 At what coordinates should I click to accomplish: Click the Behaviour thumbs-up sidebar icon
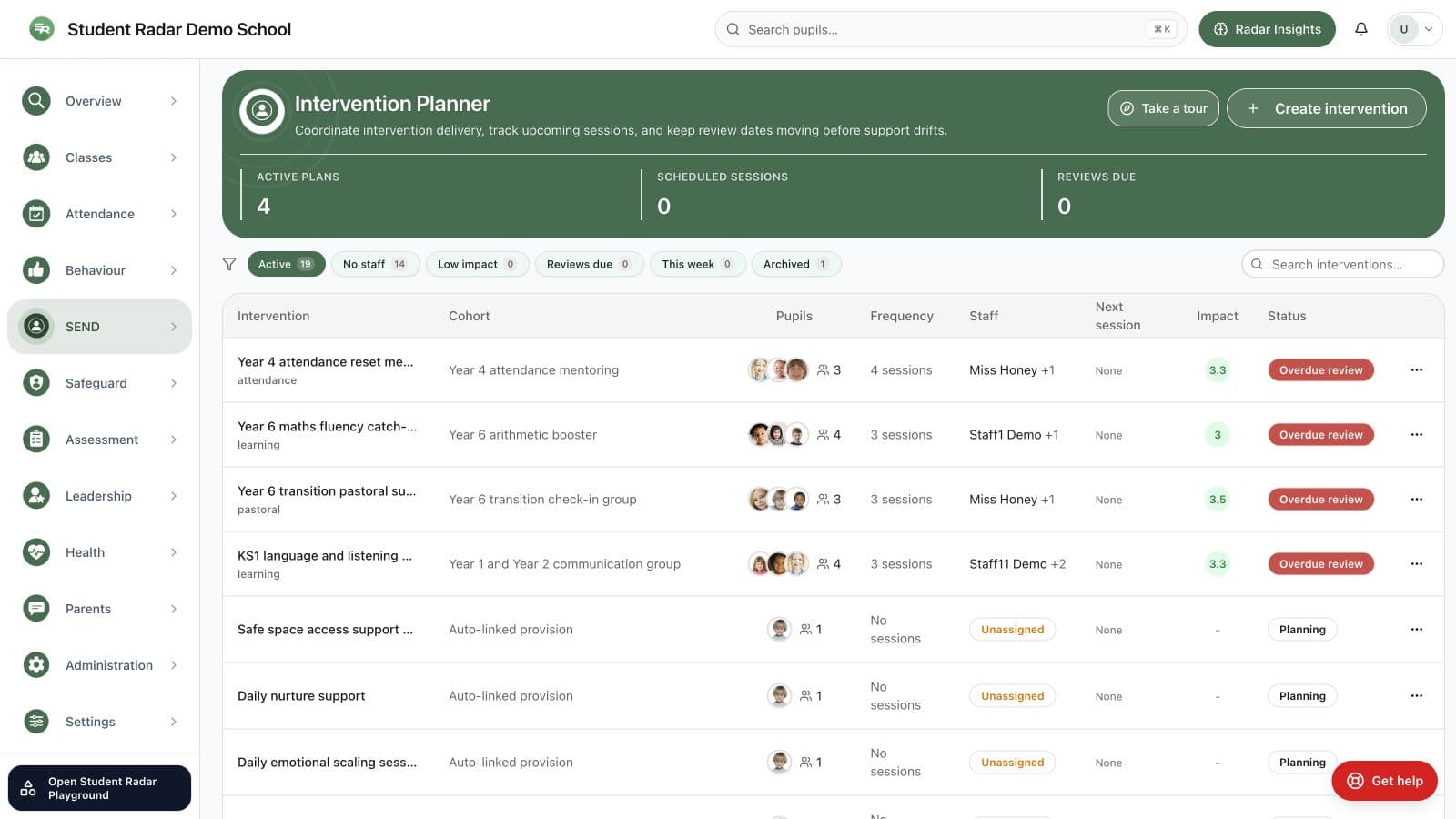tap(36, 270)
